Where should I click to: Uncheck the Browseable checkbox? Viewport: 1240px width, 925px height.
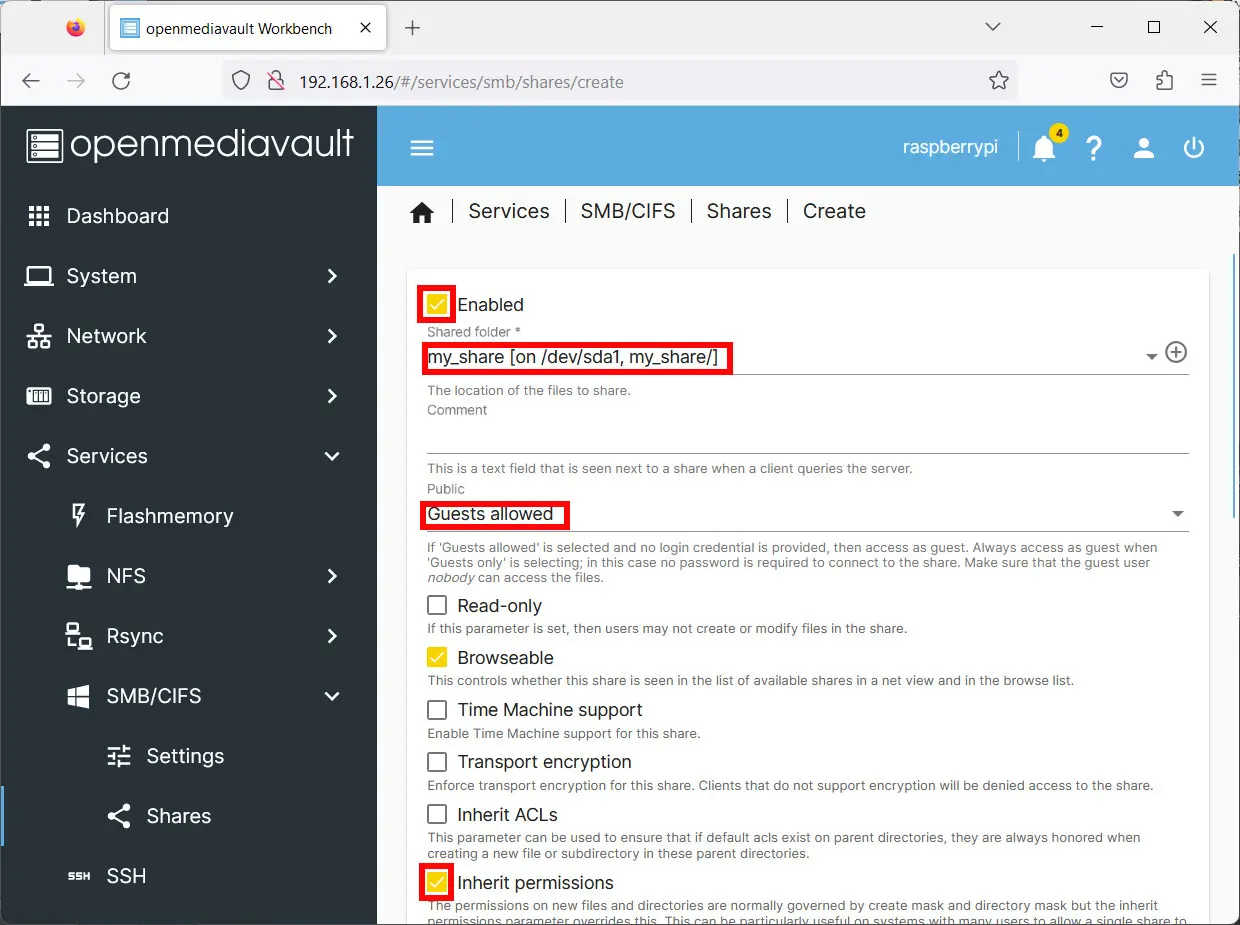tap(437, 657)
